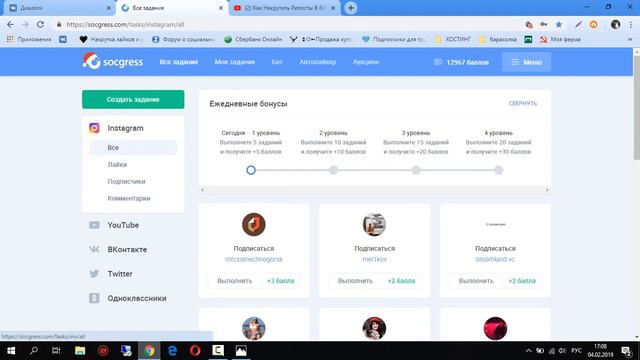Open mfcsolnechnogorsk profile link
Image resolution: width=640 pixels, height=360 pixels.
click(x=254, y=259)
